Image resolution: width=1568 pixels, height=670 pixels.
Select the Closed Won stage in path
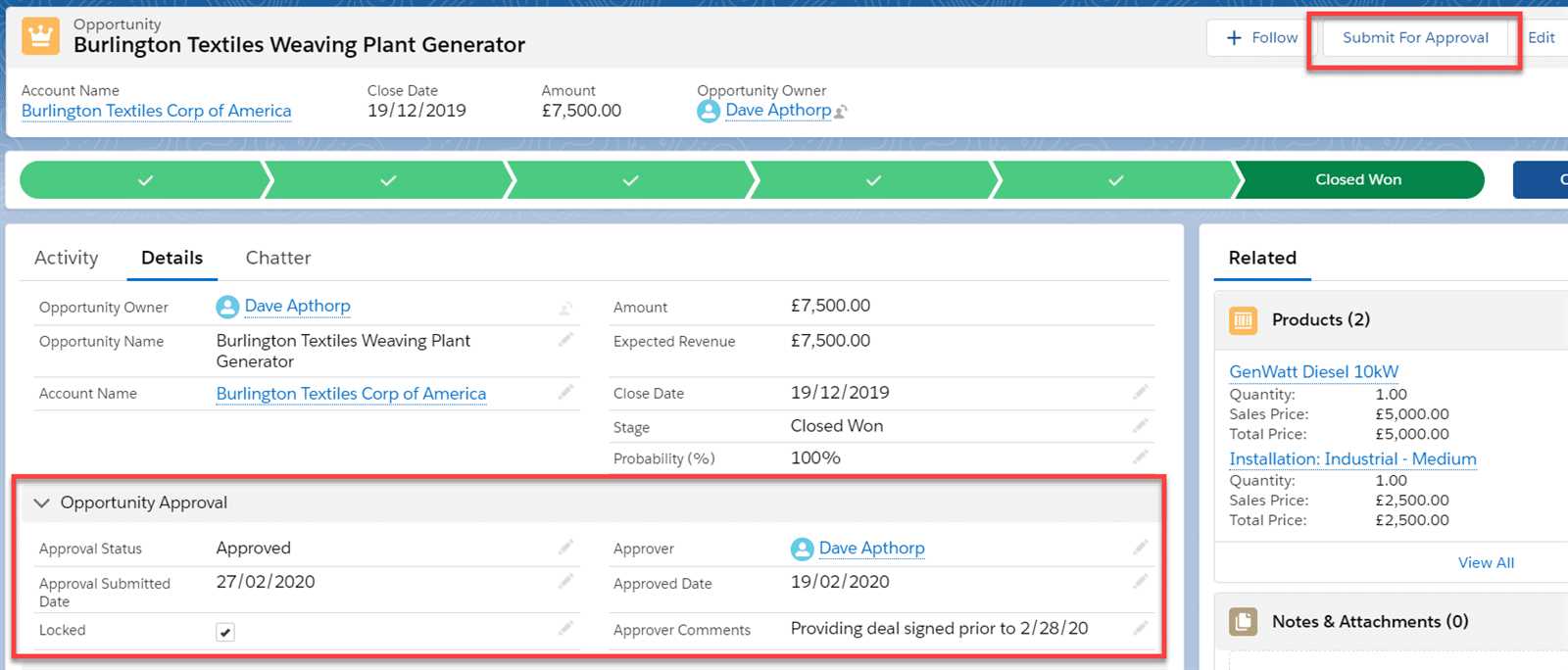click(1358, 179)
